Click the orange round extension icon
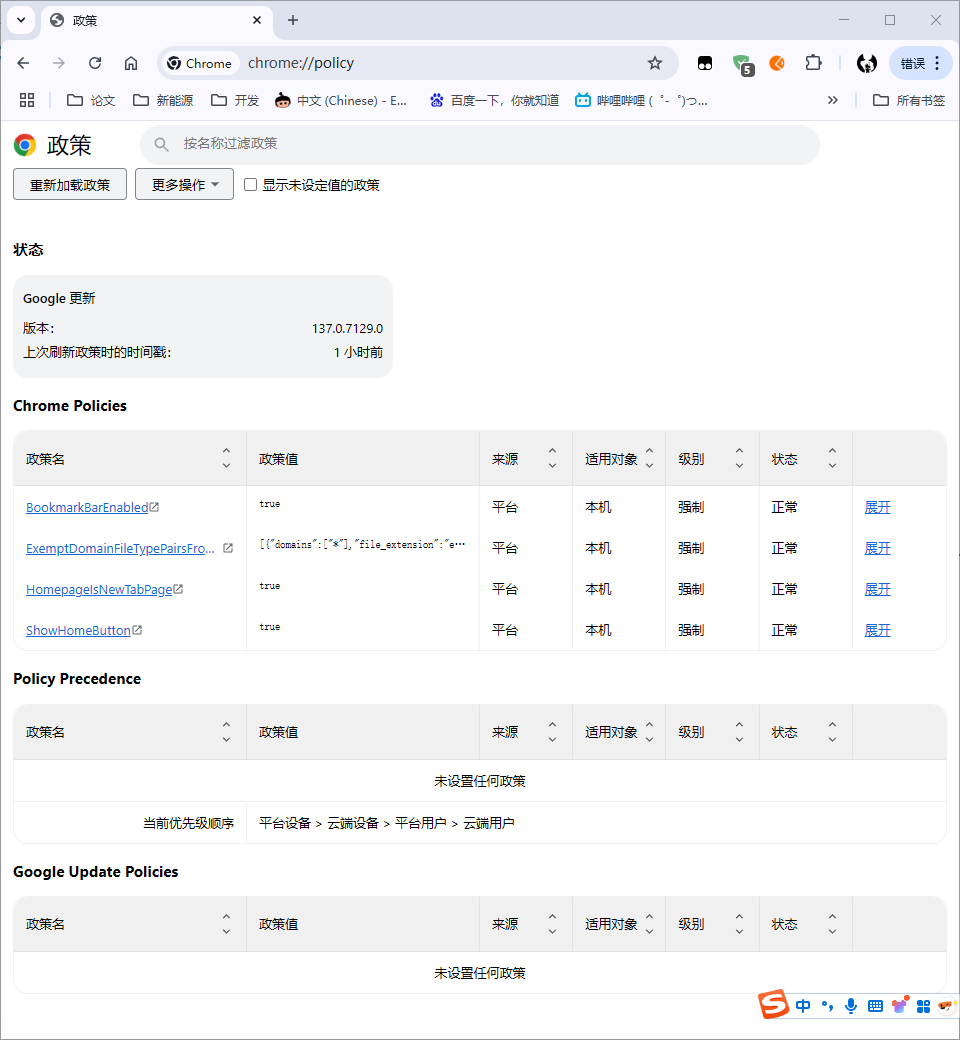Image resolution: width=960 pixels, height=1040 pixels. pyautogui.click(x=777, y=63)
